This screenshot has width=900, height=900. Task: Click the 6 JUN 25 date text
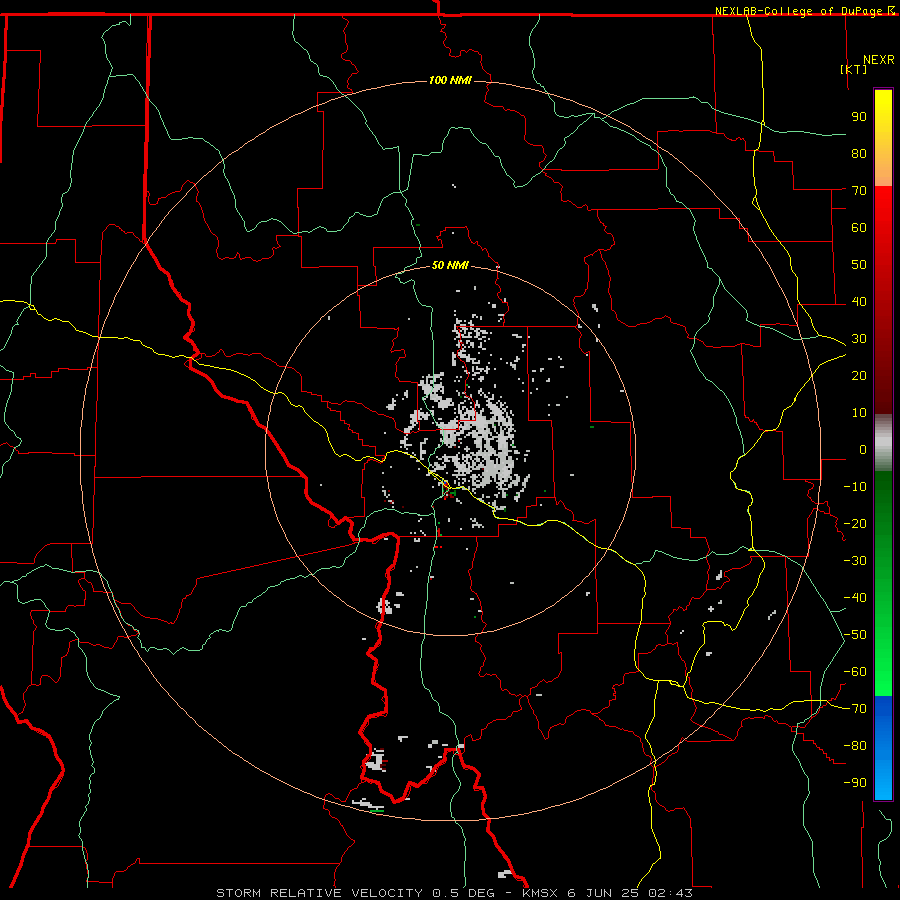[x=603, y=893]
